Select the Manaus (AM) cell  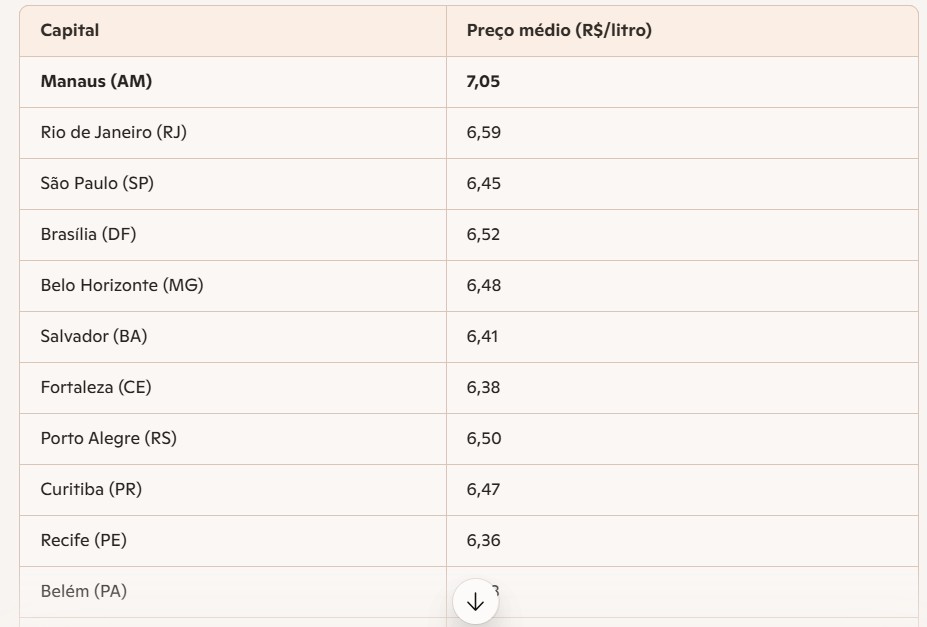coord(96,82)
